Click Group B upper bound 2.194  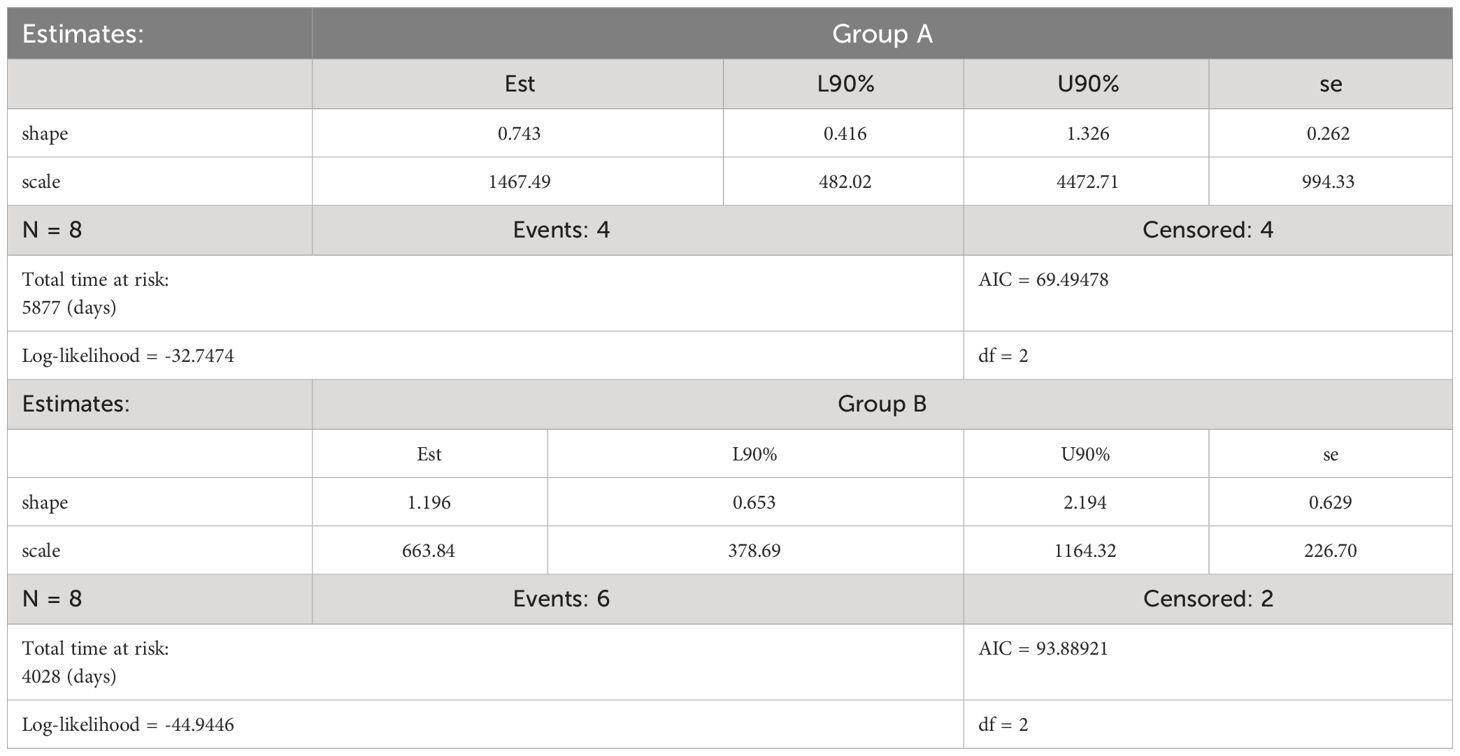point(1086,502)
